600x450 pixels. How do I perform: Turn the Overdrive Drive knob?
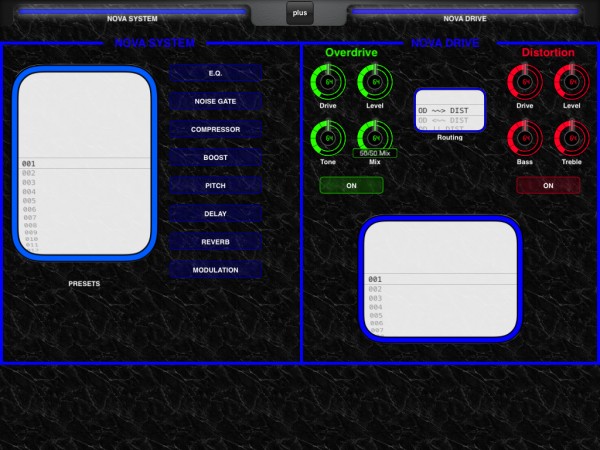click(328, 82)
